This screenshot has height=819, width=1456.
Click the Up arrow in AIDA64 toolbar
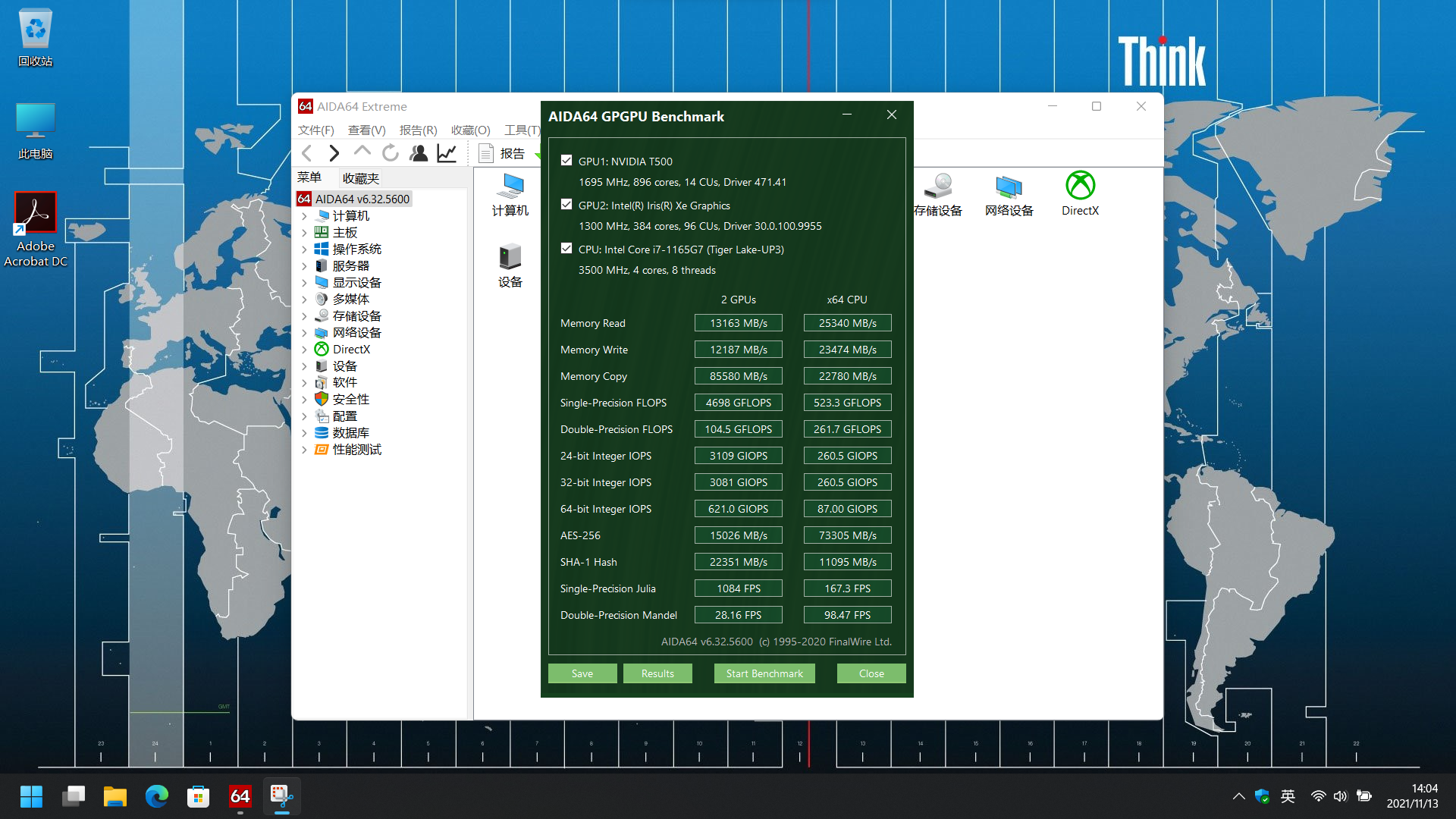(362, 152)
